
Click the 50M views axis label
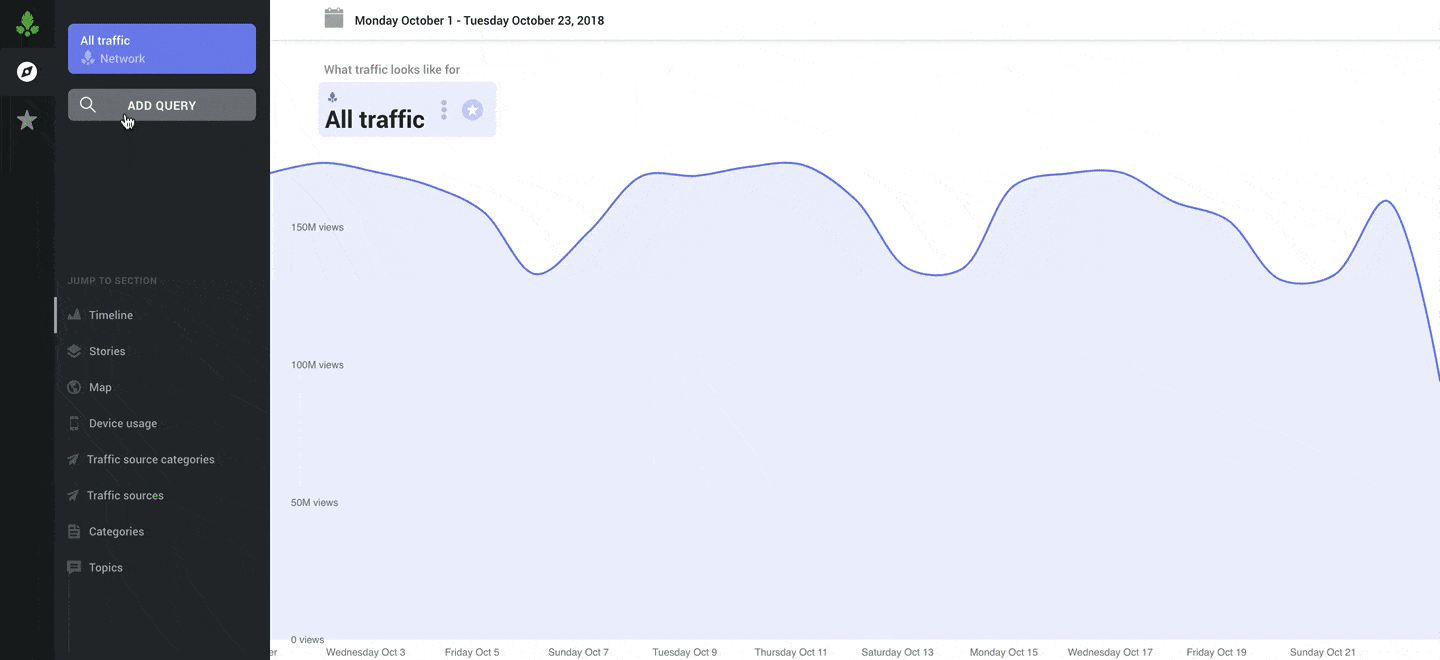pyautogui.click(x=315, y=502)
